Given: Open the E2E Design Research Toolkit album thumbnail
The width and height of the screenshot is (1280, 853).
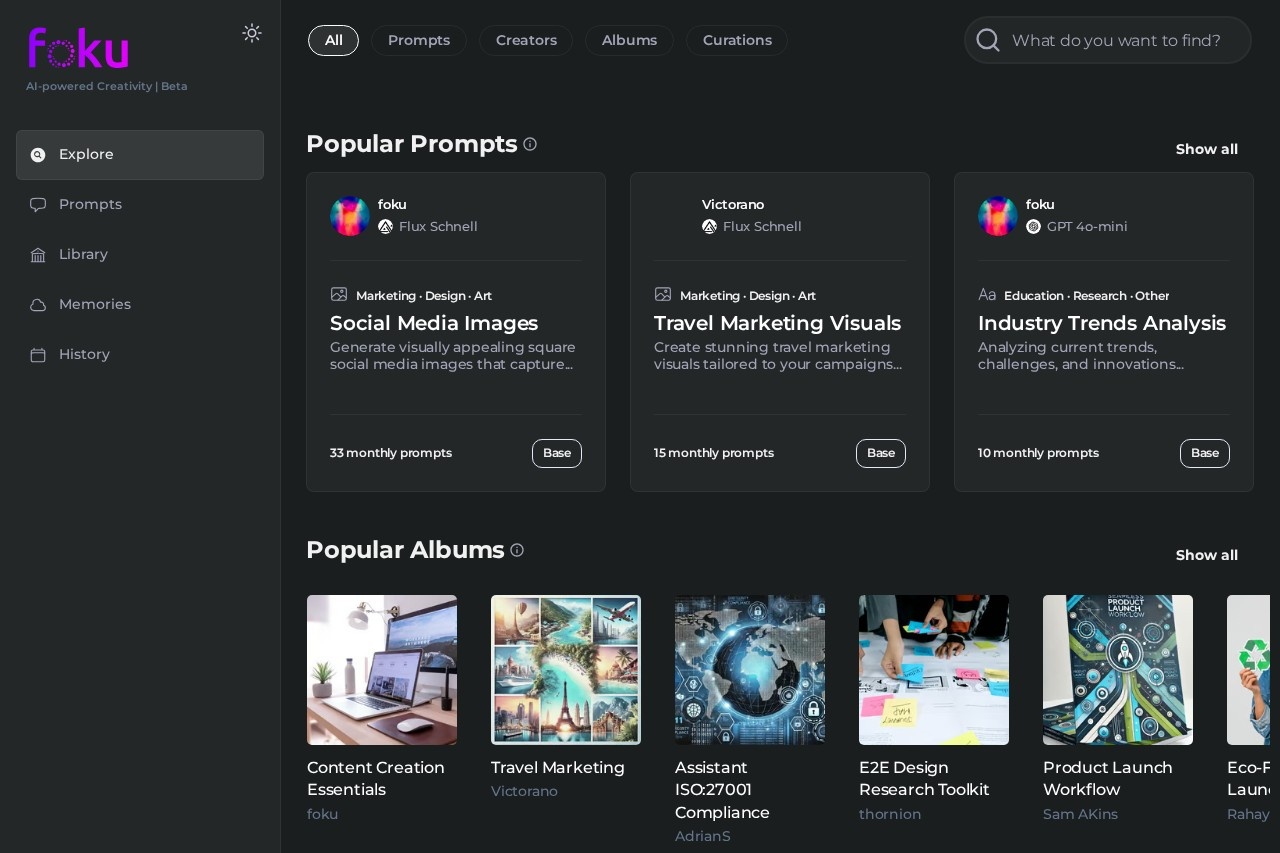Looking at the screenshot, I should 934,670.
